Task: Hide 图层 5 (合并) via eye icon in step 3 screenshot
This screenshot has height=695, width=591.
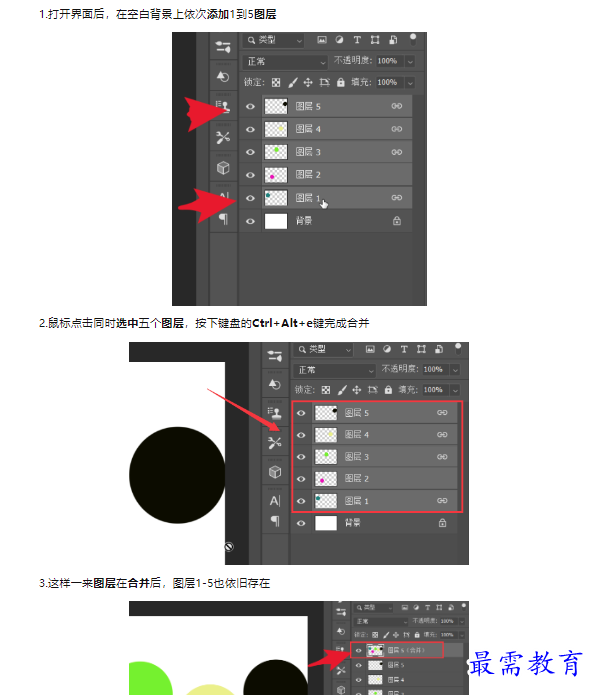Action: (359, 650)
